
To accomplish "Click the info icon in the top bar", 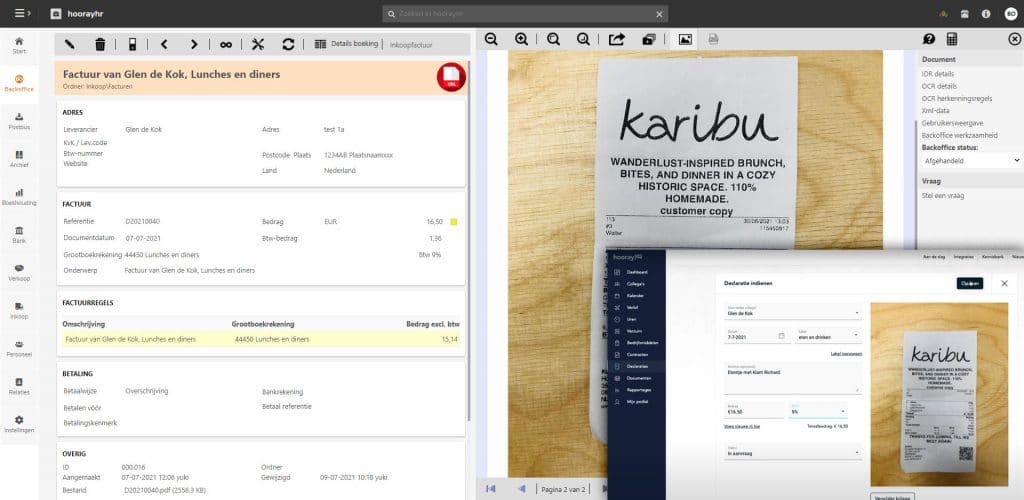I will tap(986, 13).
